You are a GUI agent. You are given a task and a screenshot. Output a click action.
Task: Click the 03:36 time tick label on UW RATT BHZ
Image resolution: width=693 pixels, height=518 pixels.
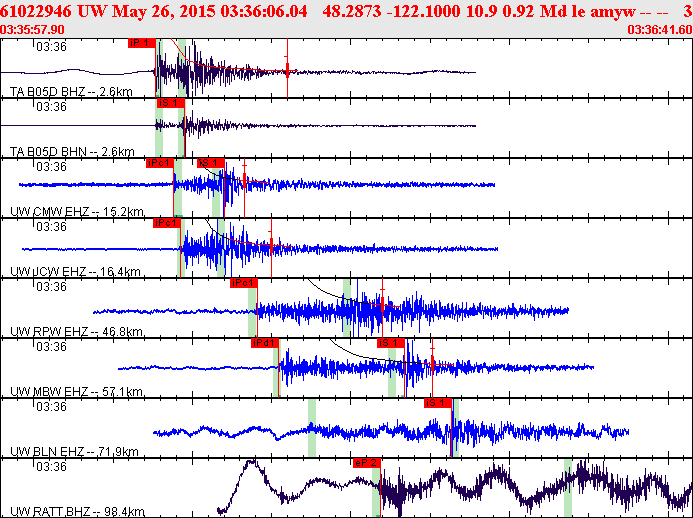[51, 467]
